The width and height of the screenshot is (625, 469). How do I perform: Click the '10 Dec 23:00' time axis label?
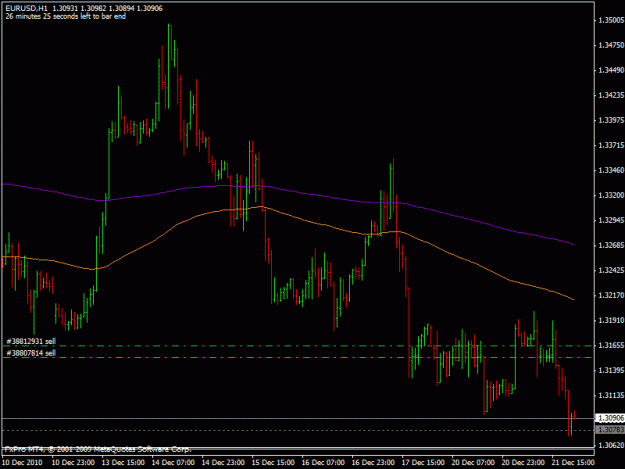[x=73, y=463]
